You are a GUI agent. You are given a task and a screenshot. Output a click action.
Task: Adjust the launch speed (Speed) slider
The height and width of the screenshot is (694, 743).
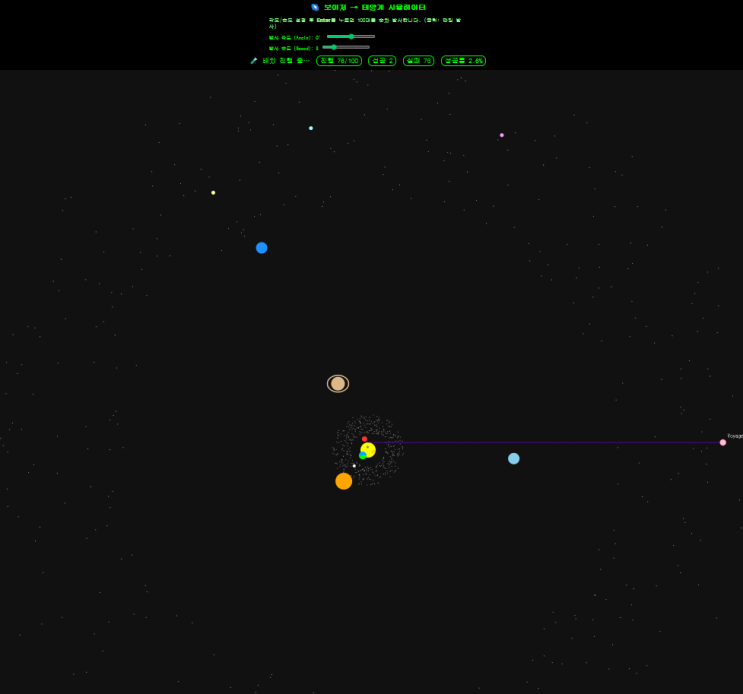(x=346, y=47)
